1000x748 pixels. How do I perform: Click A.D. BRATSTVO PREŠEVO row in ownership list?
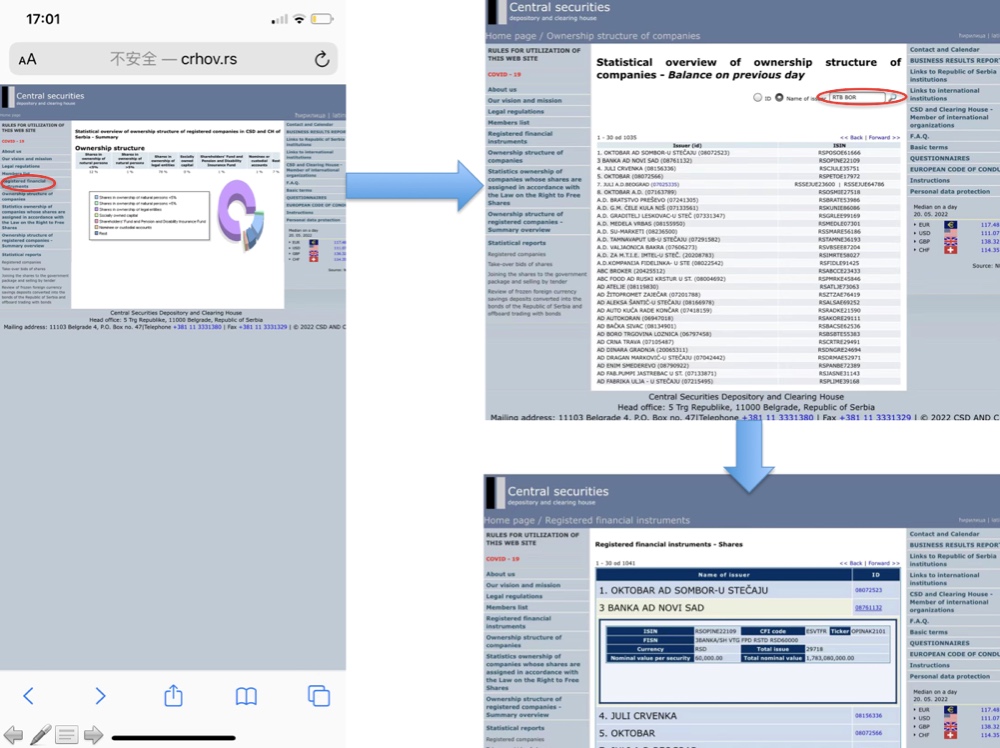point(748,200)
